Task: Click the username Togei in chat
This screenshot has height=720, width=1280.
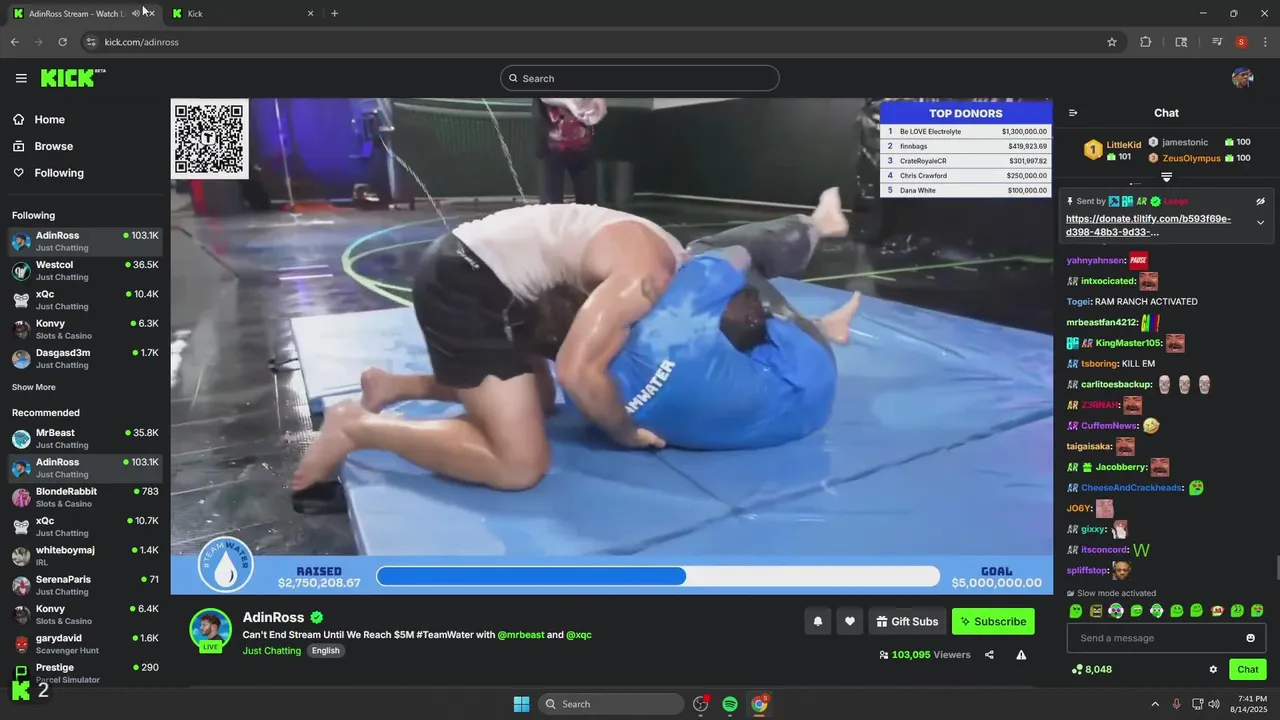Action: [x=1078, y=301]
